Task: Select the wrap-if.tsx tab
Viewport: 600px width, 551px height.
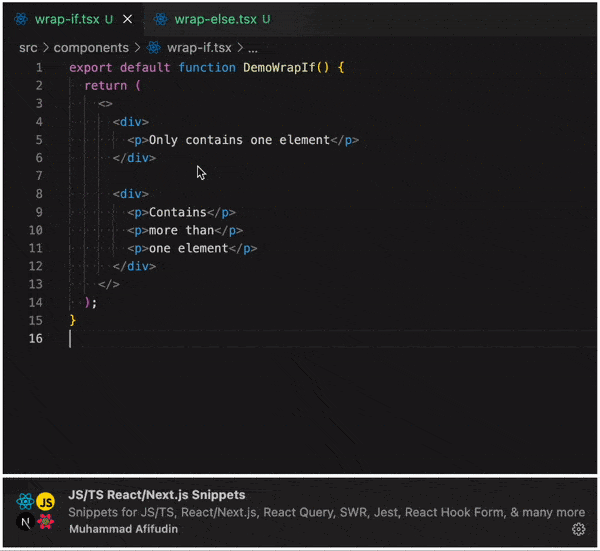Action: (73, 19)
